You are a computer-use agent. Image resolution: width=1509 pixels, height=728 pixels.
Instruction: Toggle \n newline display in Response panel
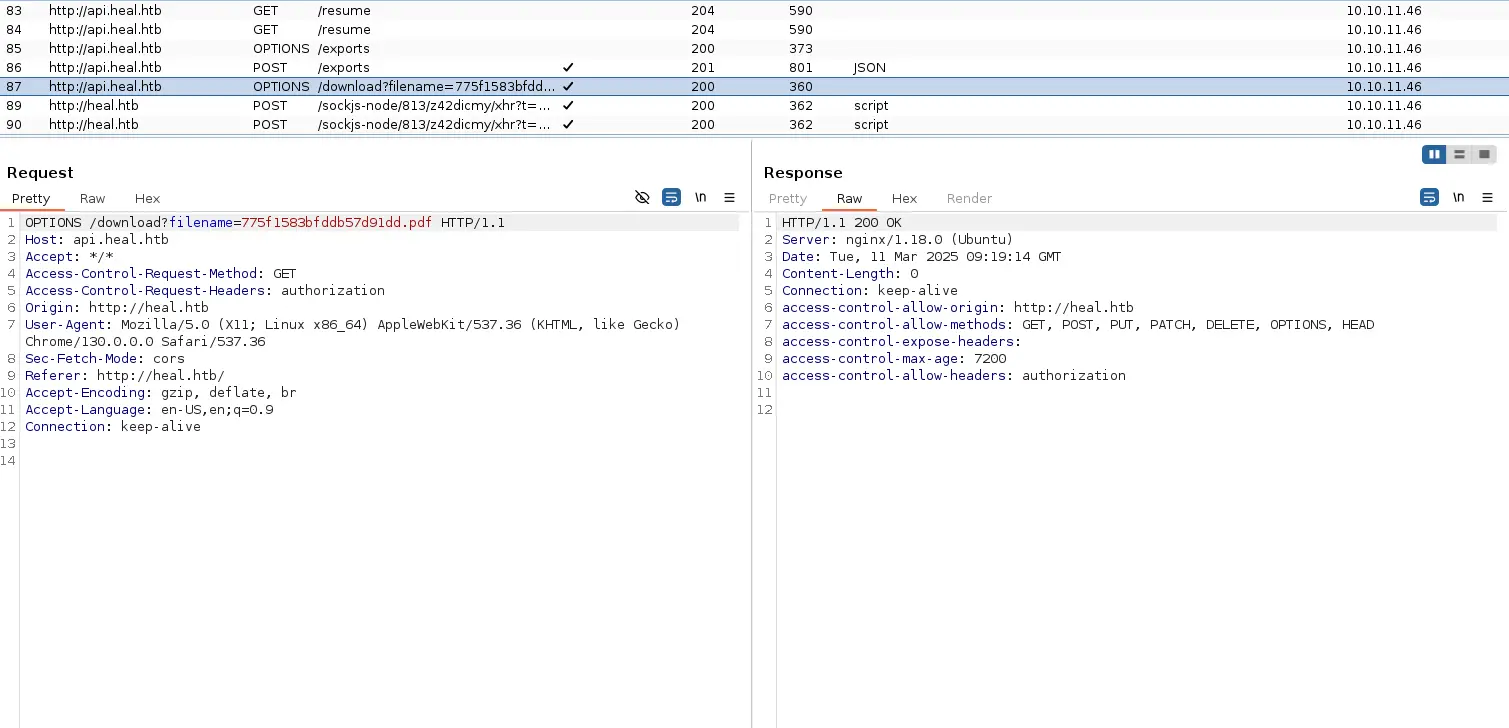point(1459,198)
